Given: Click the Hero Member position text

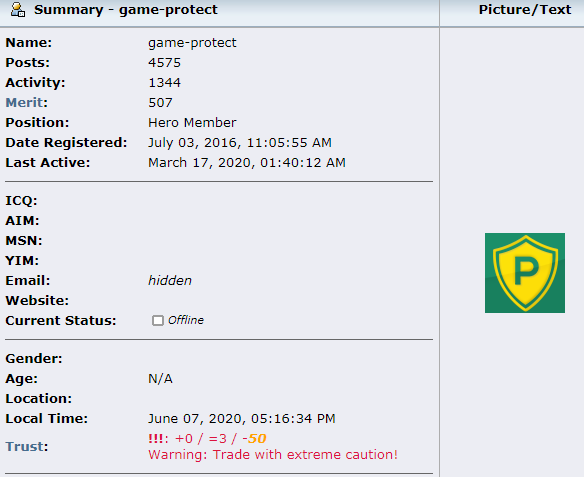Looking at the screenshot, I should point(192,123).
